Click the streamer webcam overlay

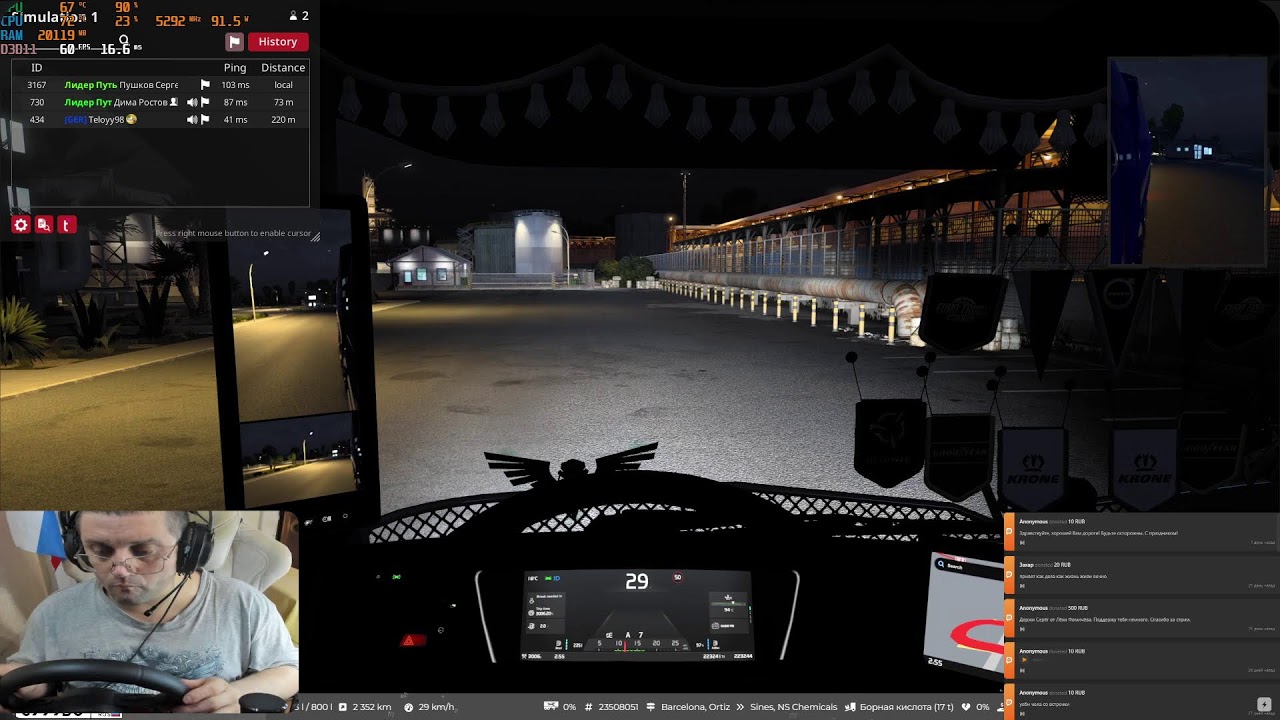pos(149,612)
